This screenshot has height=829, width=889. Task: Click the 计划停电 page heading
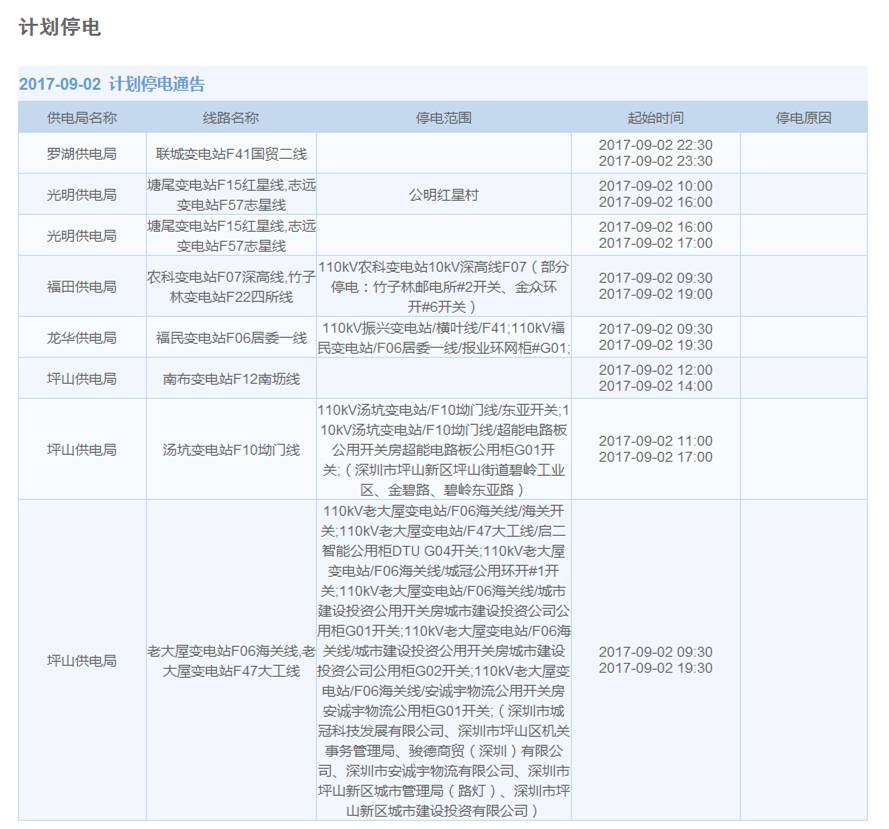tap(60, 27)
